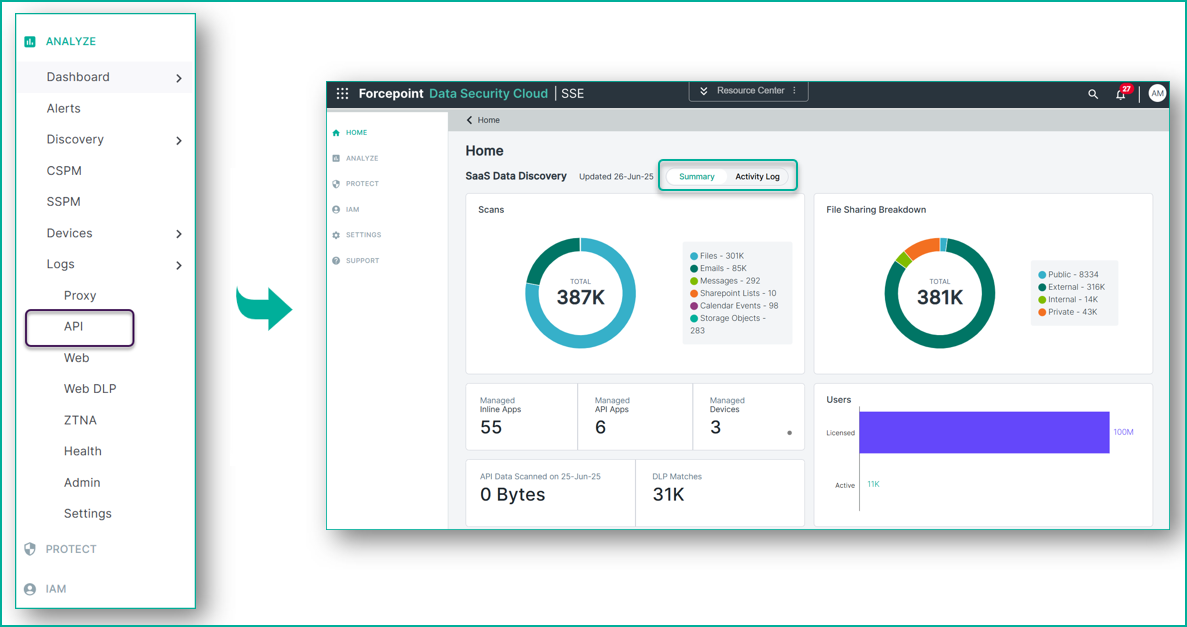Click the Managed Devices 3 tile
Screen dimensions: 1187x627
[749, 416]
